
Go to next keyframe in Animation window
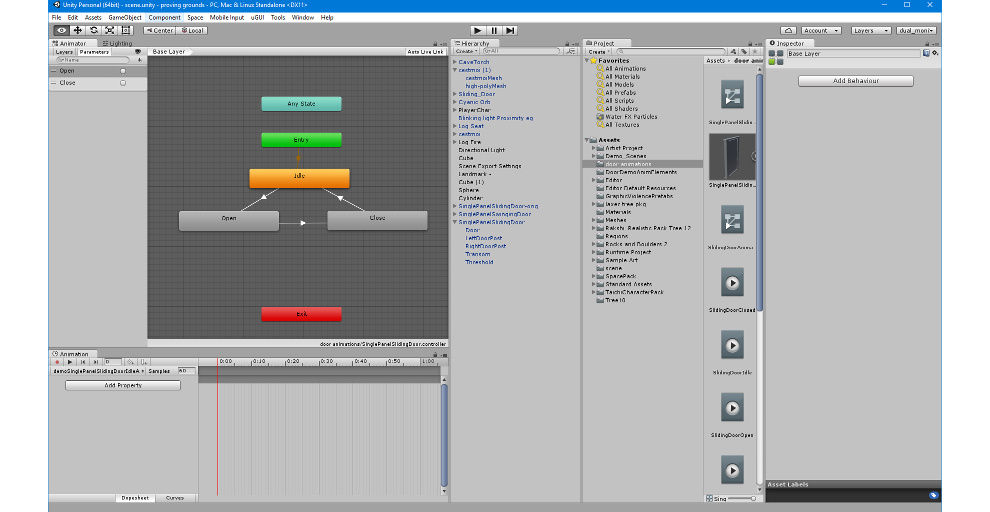(x=95, y=362)
